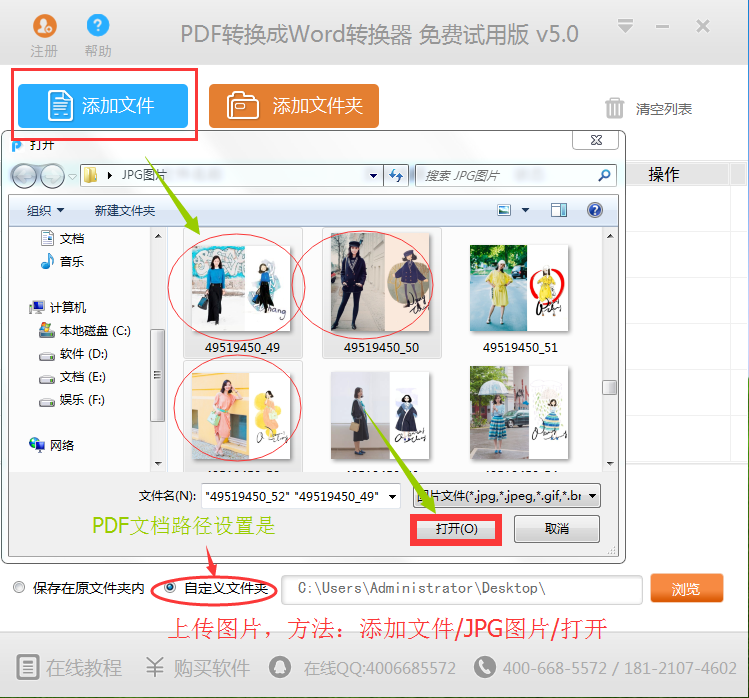
Task: Click the refresh button beside address bar
Action: (396, 176)
